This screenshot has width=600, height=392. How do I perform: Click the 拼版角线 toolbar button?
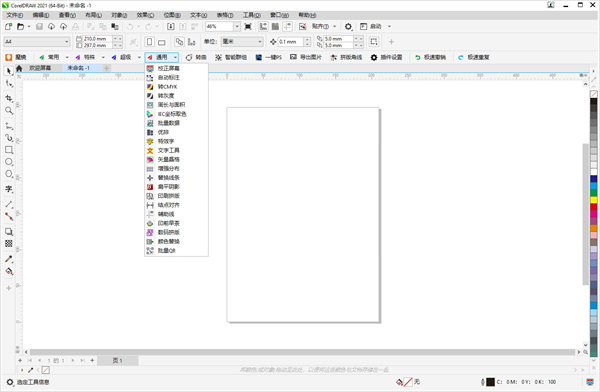click(x=346, y=57)
